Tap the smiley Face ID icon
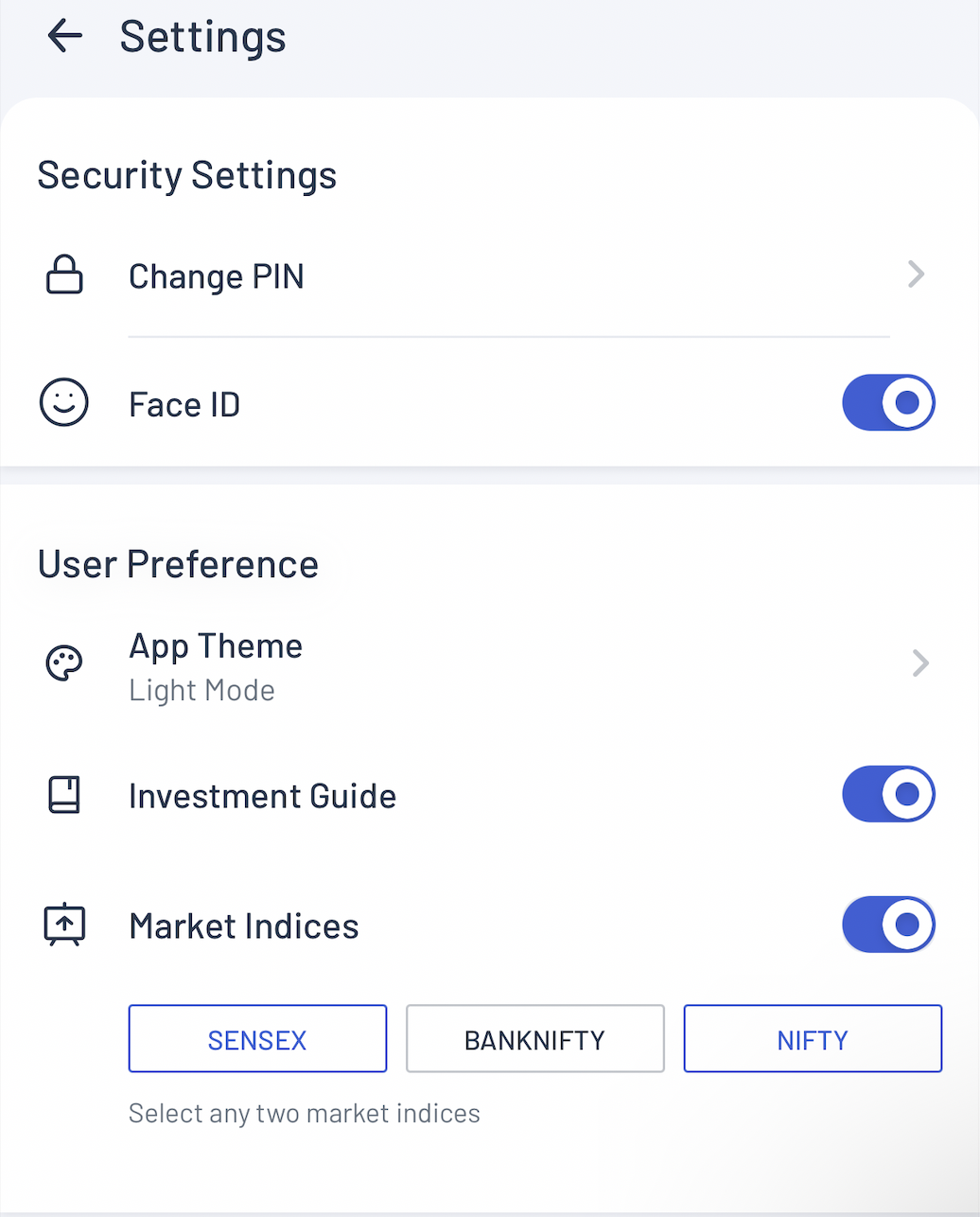This screenshot has height=1217, width=980. click(64, 403)
